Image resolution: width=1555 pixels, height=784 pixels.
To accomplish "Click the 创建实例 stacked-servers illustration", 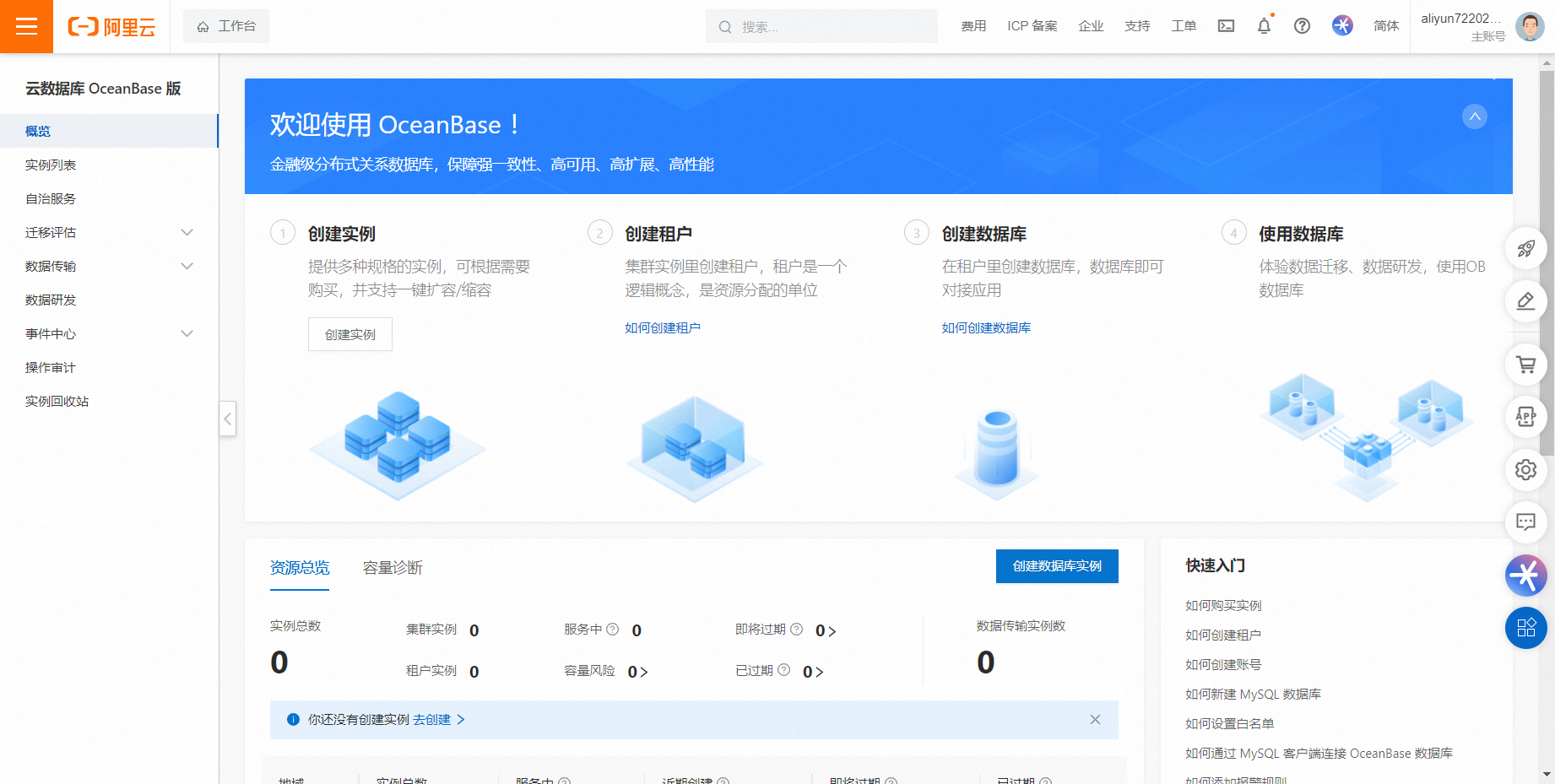I will click(398, 446).
